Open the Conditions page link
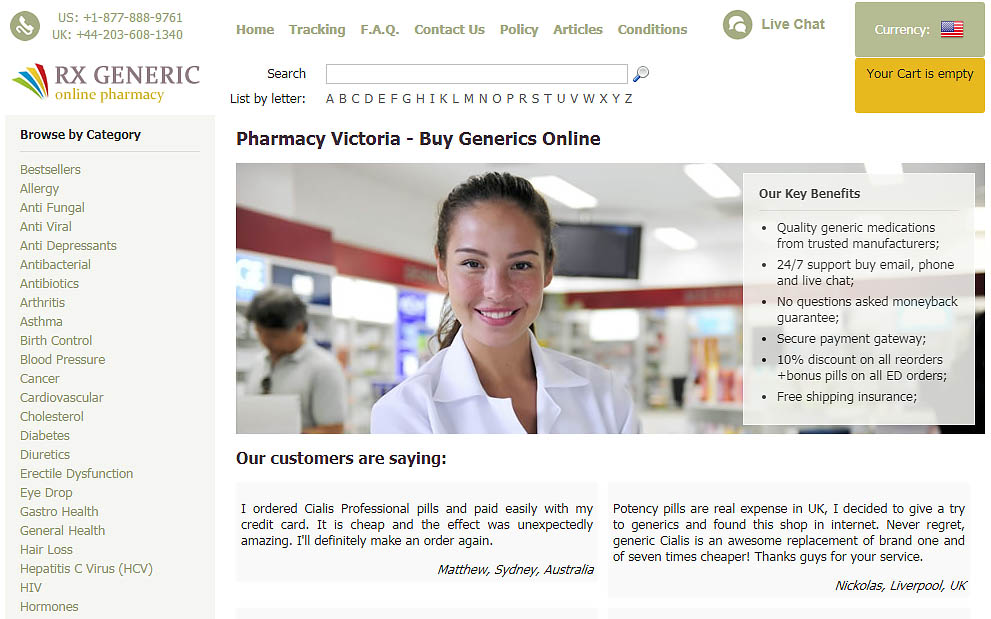 tap(652, 30)
